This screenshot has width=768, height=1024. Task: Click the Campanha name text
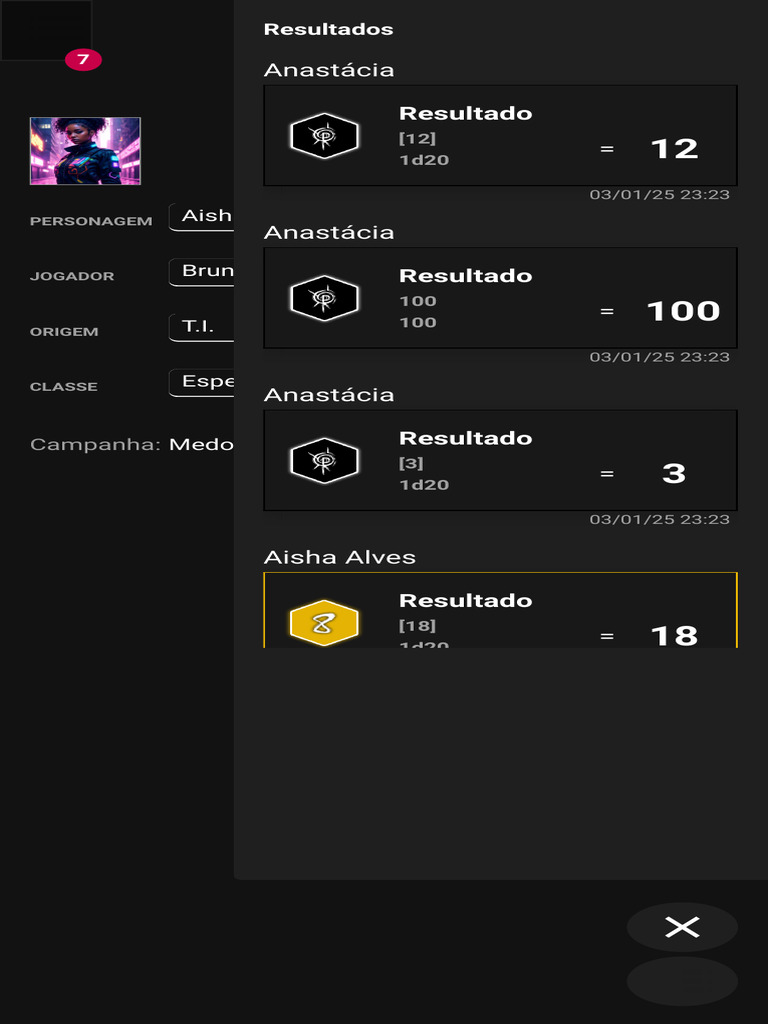coord(200,444)
